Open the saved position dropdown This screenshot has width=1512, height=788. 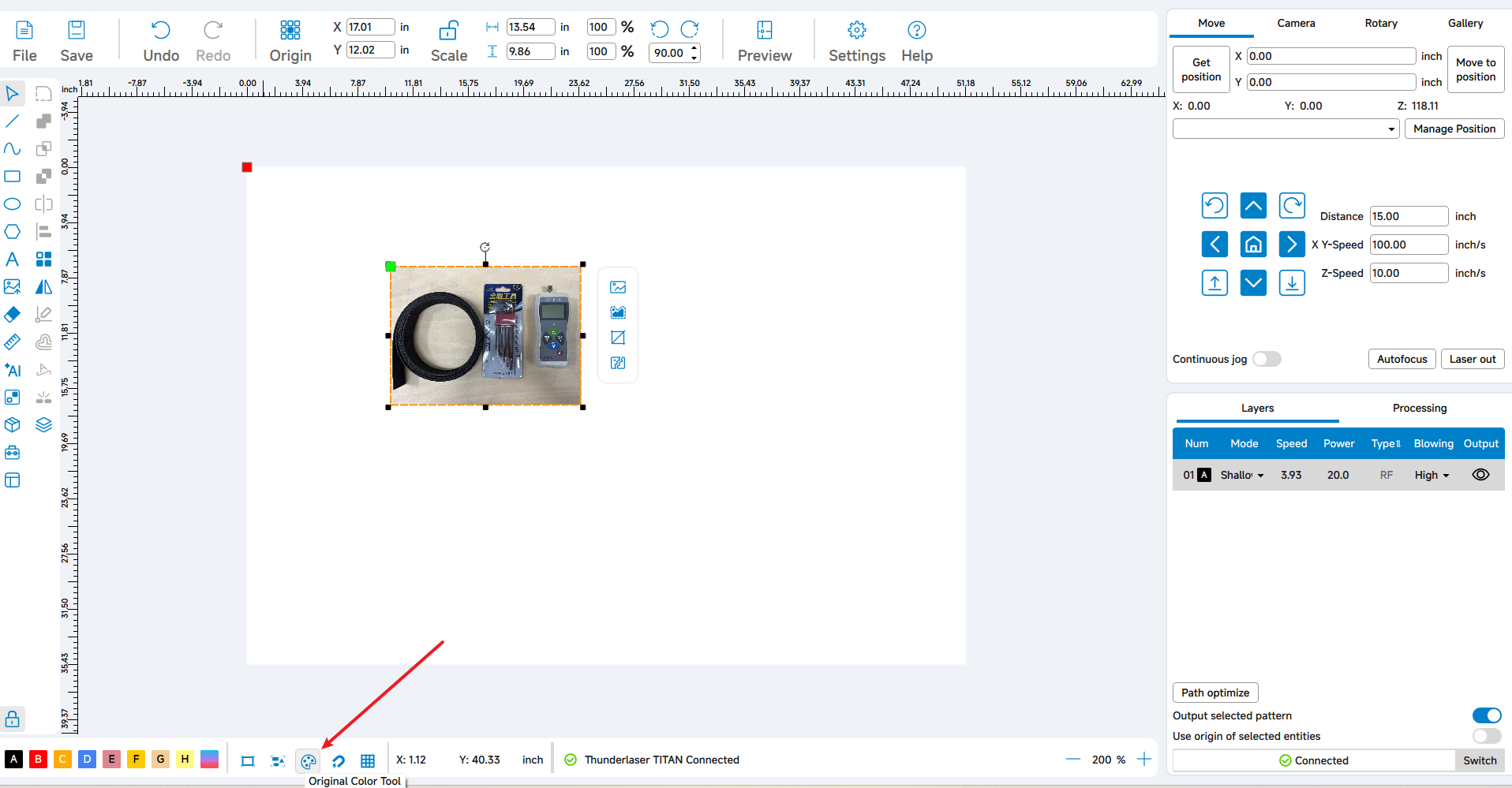coord(1286,129)
